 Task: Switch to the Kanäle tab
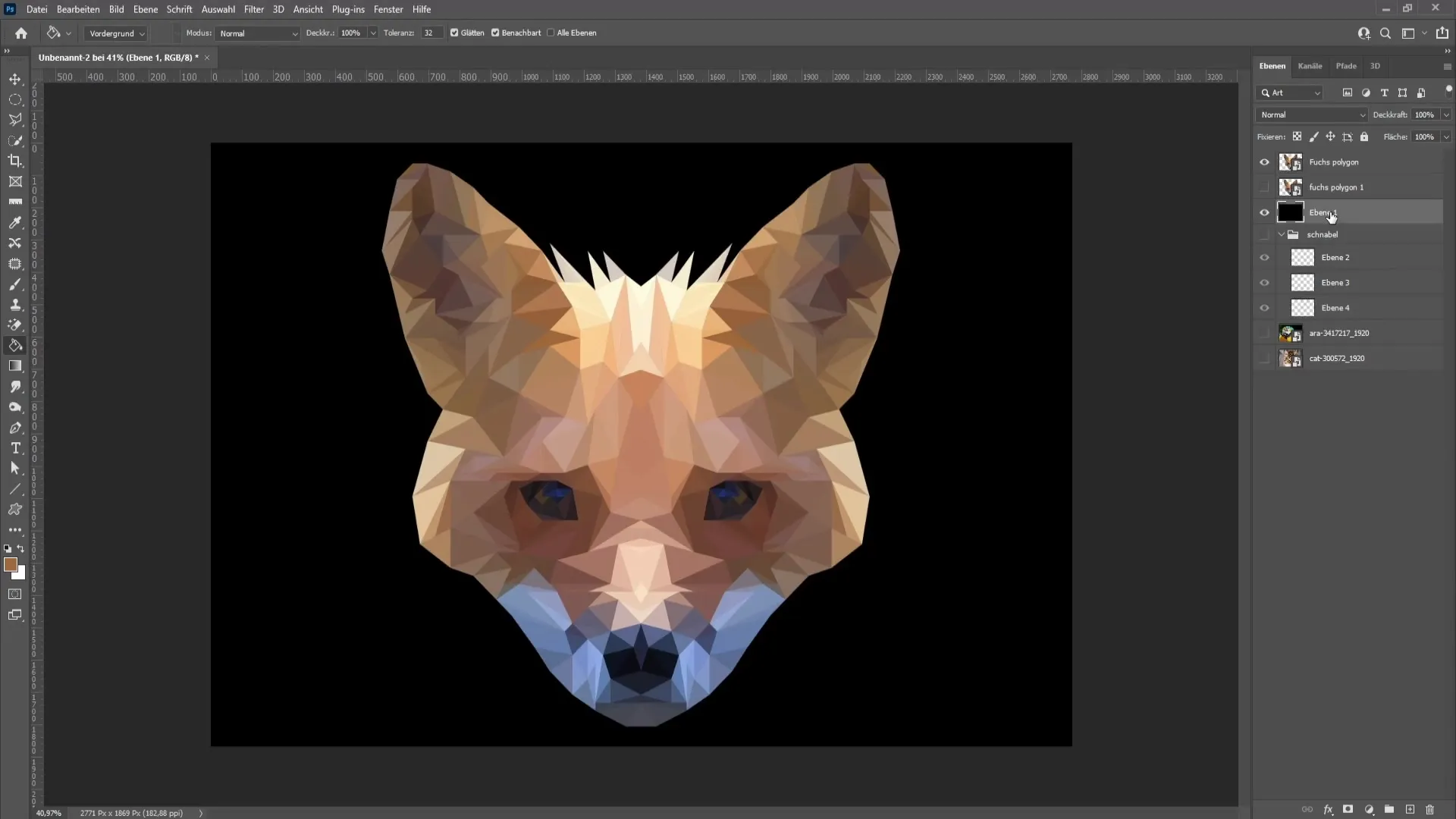(1310, 65)
